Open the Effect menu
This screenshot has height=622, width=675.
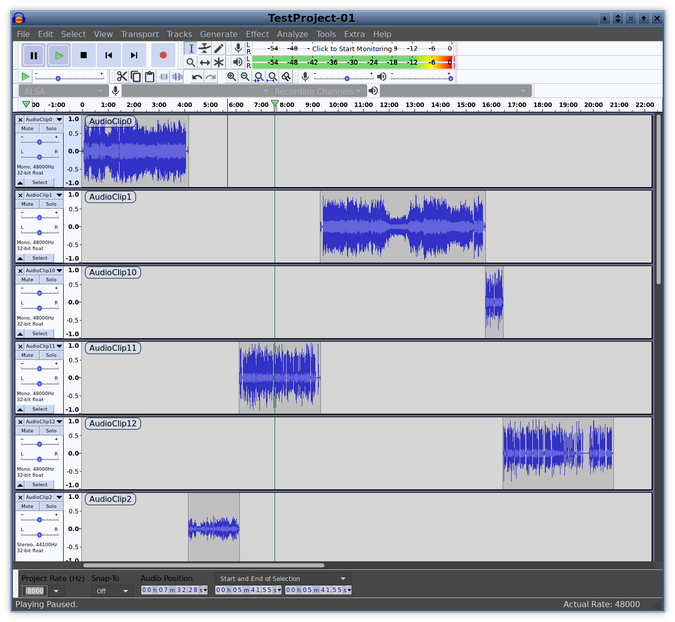(257, 34)
